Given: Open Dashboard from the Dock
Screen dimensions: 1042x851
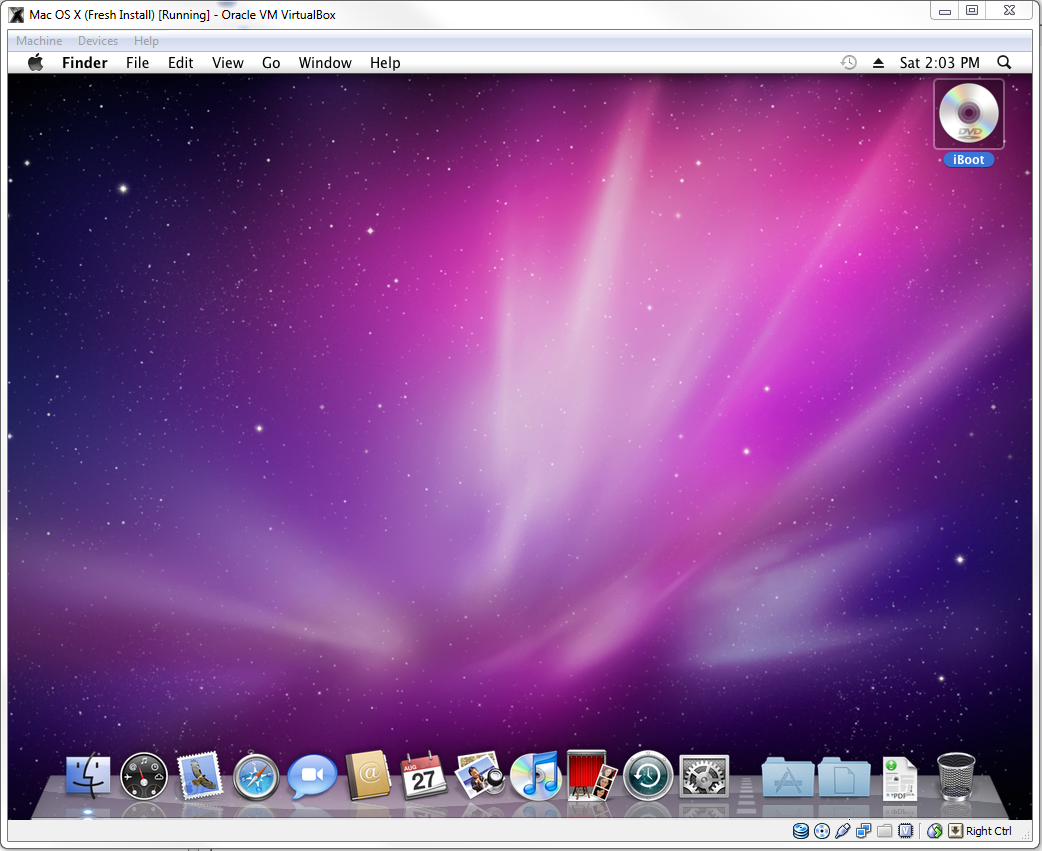Looking at the screenshot, I should pyautogui.click(x=144, y=776).
